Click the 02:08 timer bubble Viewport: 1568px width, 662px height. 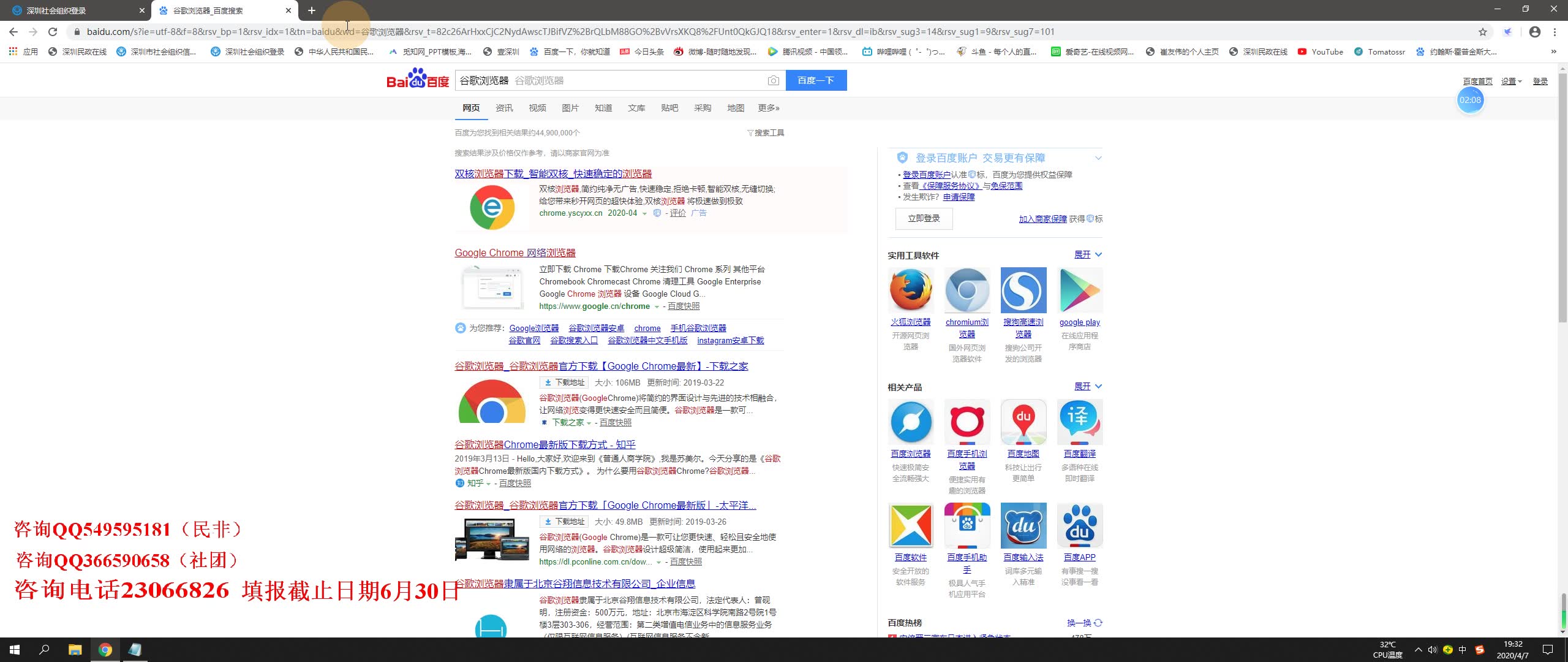tap(1470, 100)
